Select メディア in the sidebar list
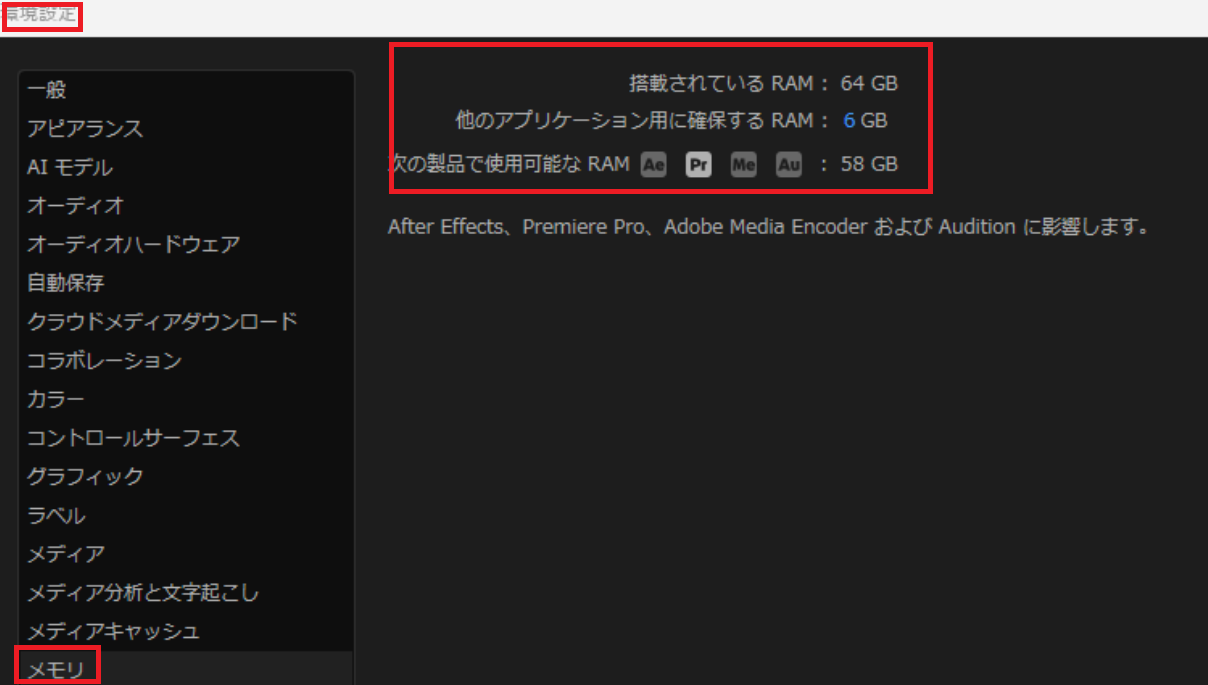The height and width of the screenshot is (685, 1208). (66, 554)
